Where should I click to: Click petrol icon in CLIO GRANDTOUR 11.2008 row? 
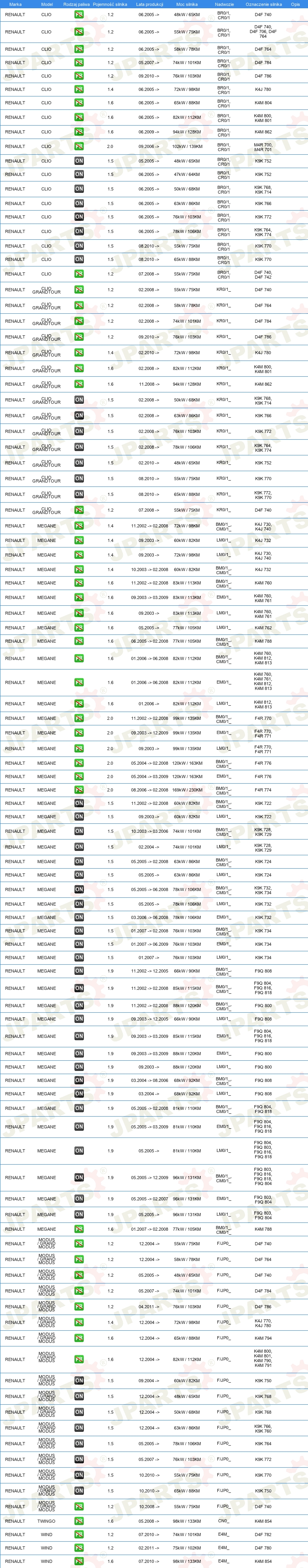79,384
